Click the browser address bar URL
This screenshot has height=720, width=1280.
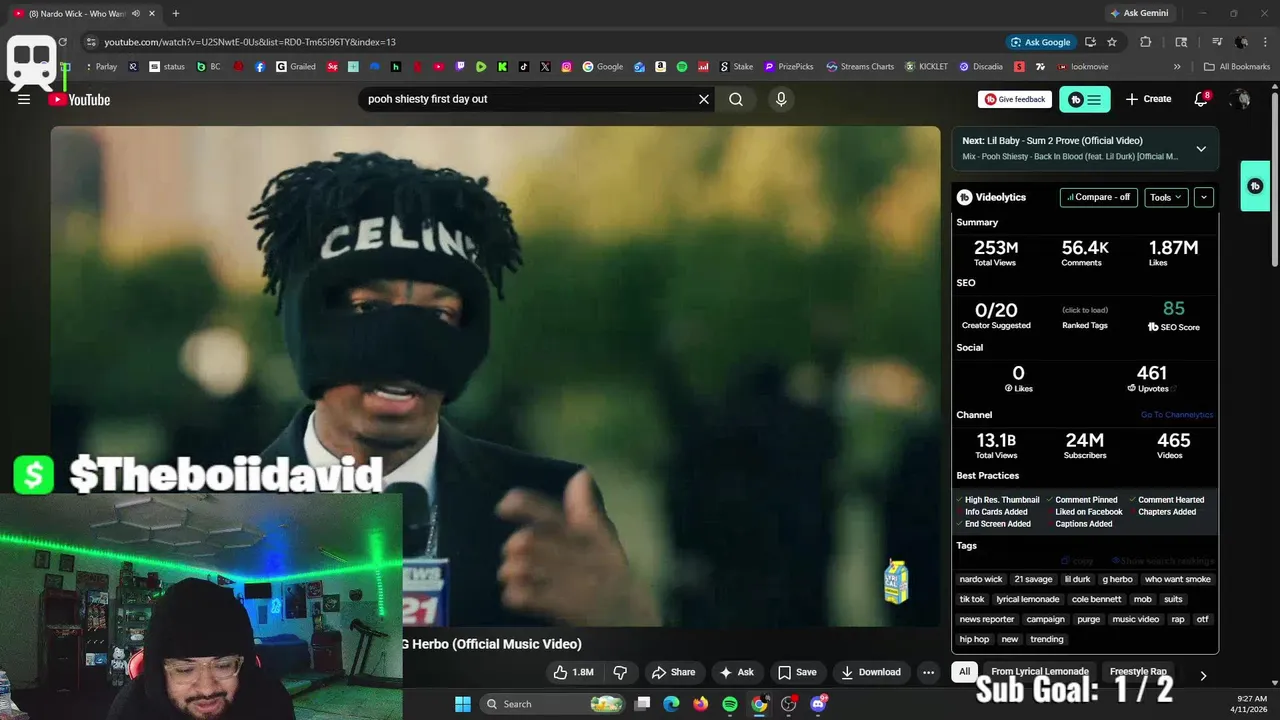[250, 42]
